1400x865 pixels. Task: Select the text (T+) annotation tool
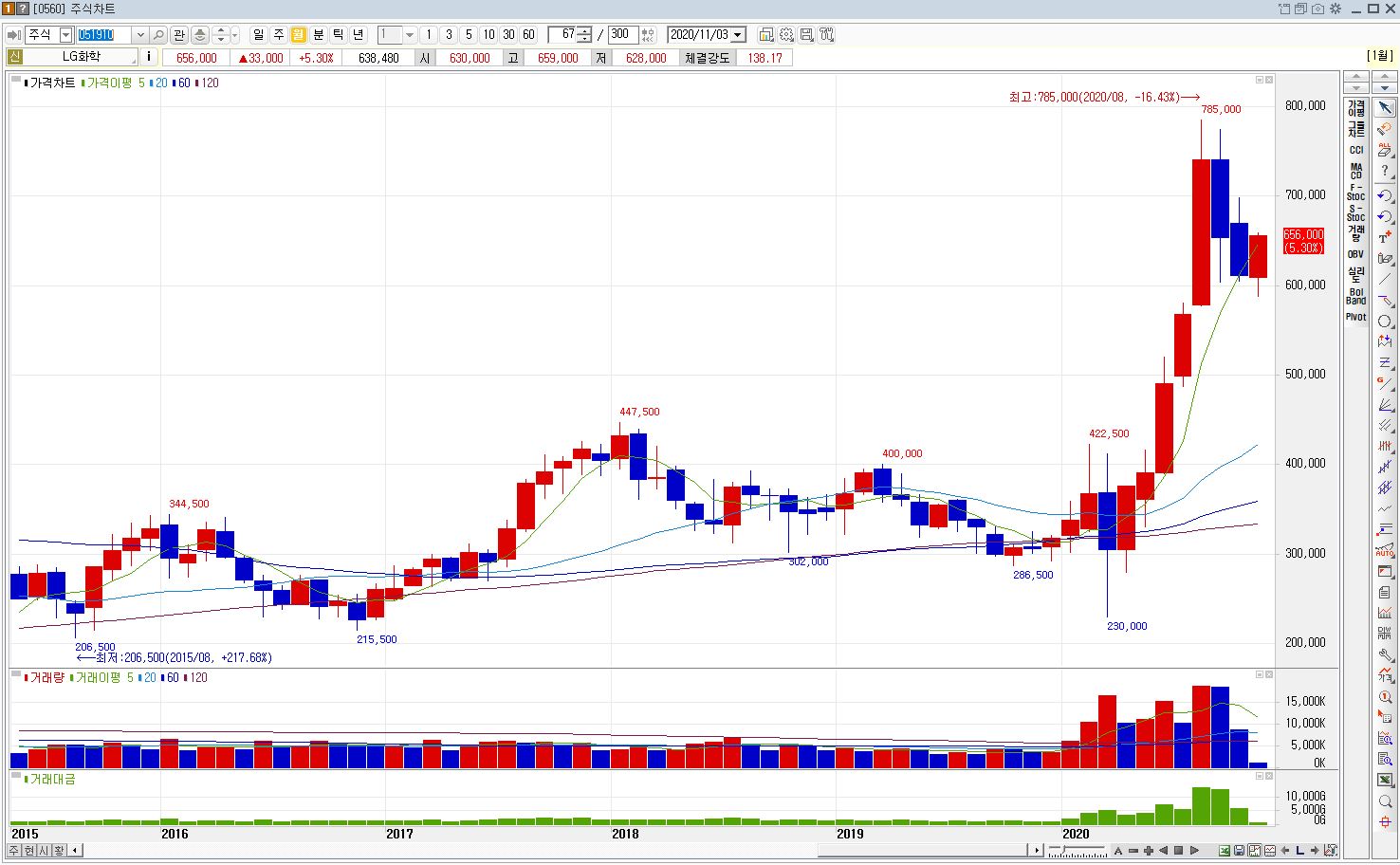1385,237
